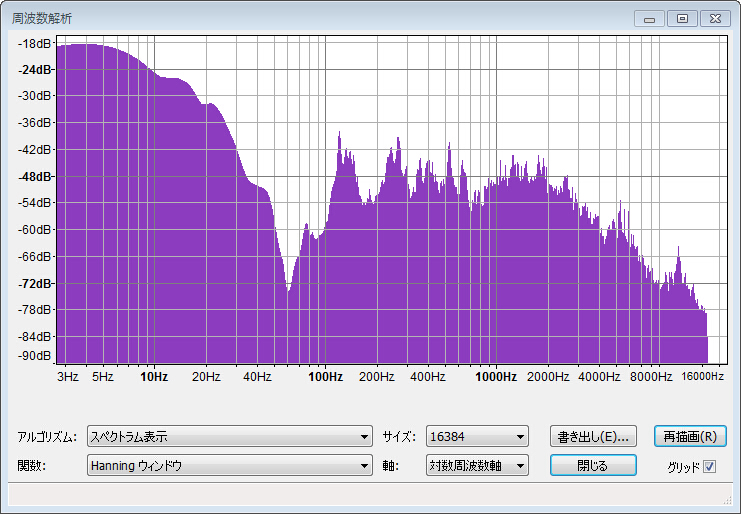Expand the 軸 dropdown showing 対数周波数軸

476,466
